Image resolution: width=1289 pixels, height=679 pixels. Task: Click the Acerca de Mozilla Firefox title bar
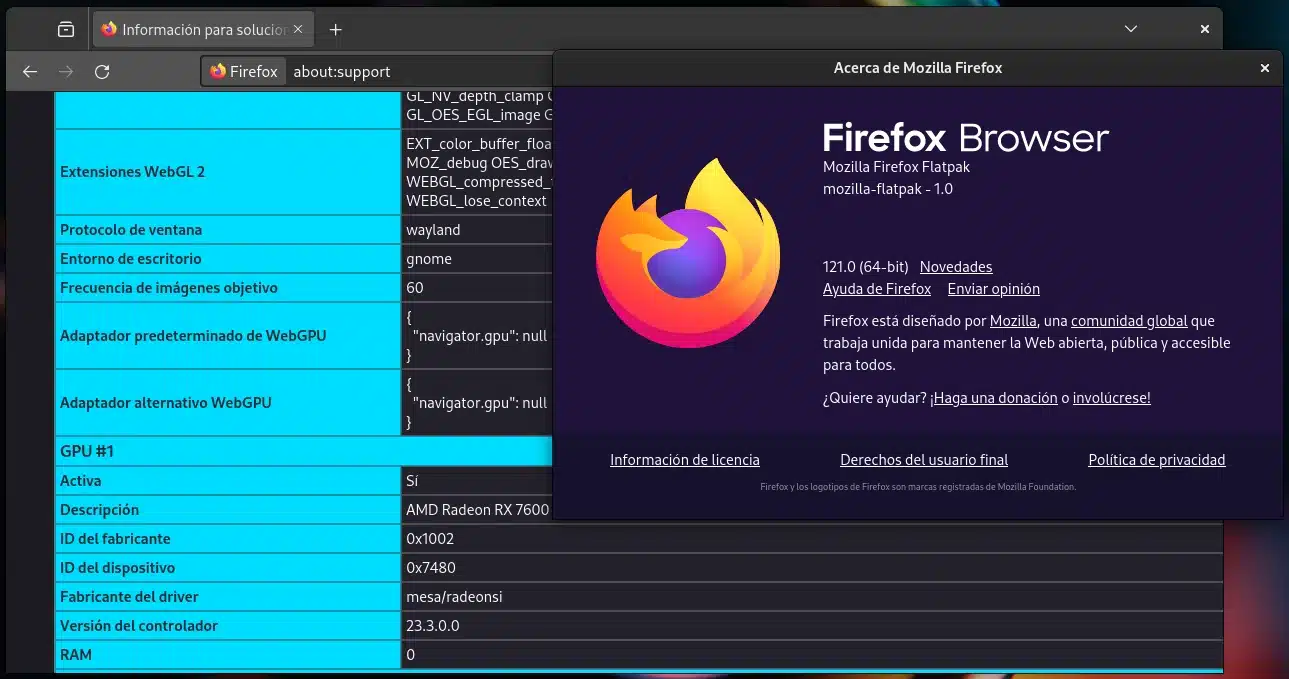[x=917, y=68]
